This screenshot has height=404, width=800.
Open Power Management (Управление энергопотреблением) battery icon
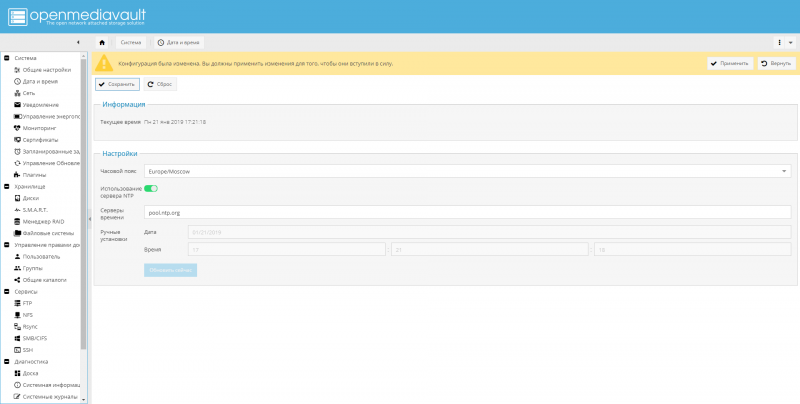pos(17,117)
